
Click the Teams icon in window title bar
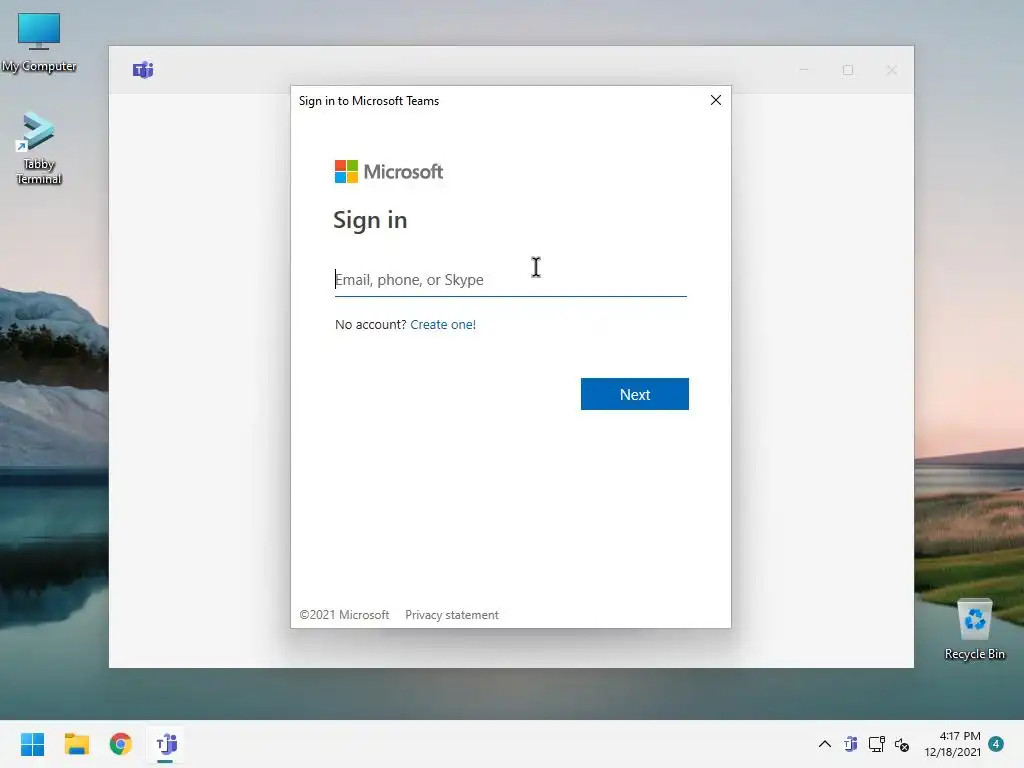tap(143, 69)
